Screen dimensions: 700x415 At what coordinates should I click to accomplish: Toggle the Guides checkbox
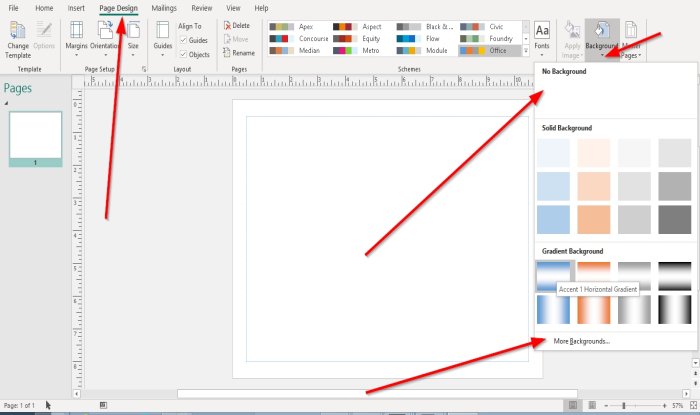click(x=183, y=40)
